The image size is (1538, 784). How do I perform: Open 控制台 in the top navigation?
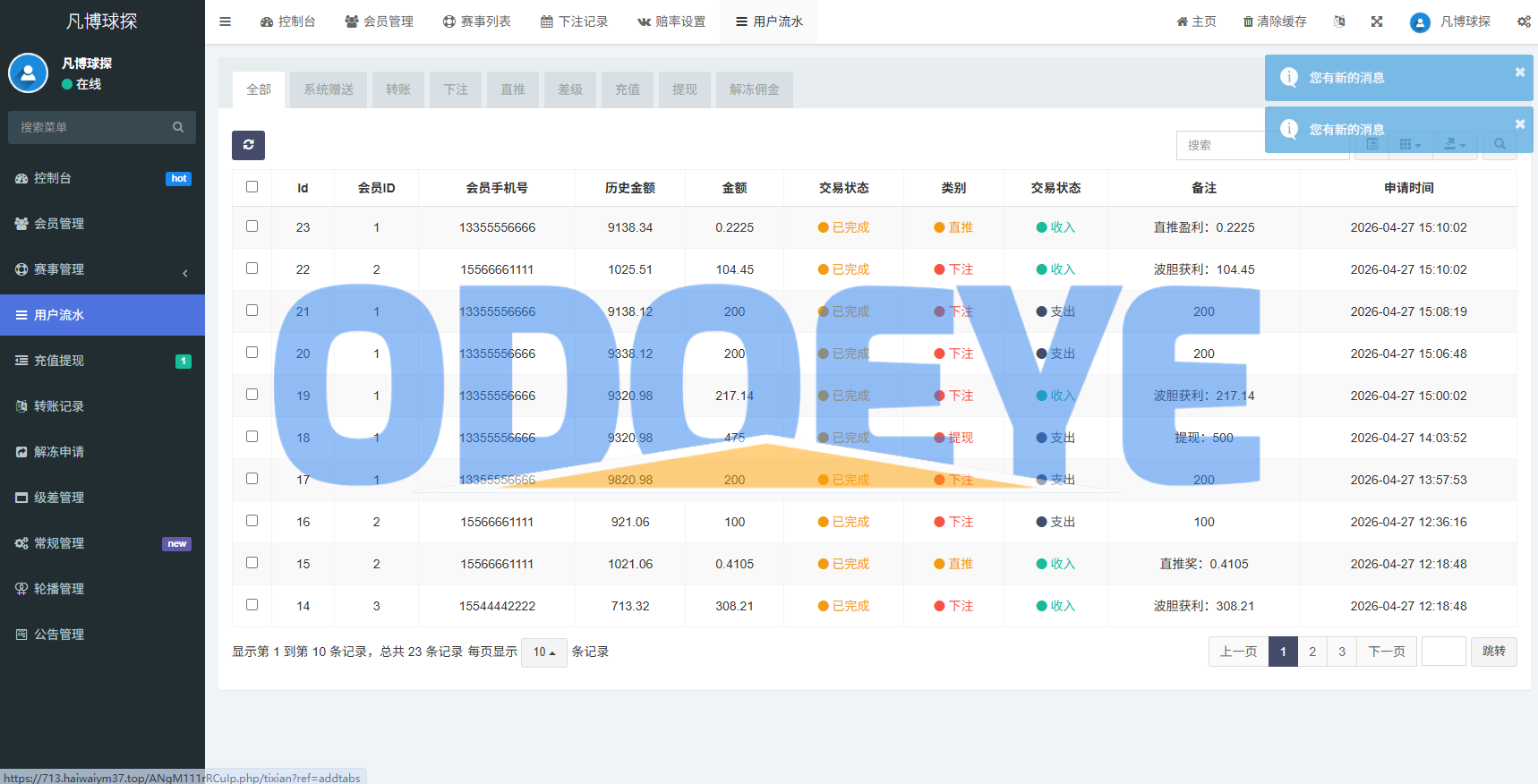tap(287, 21)
